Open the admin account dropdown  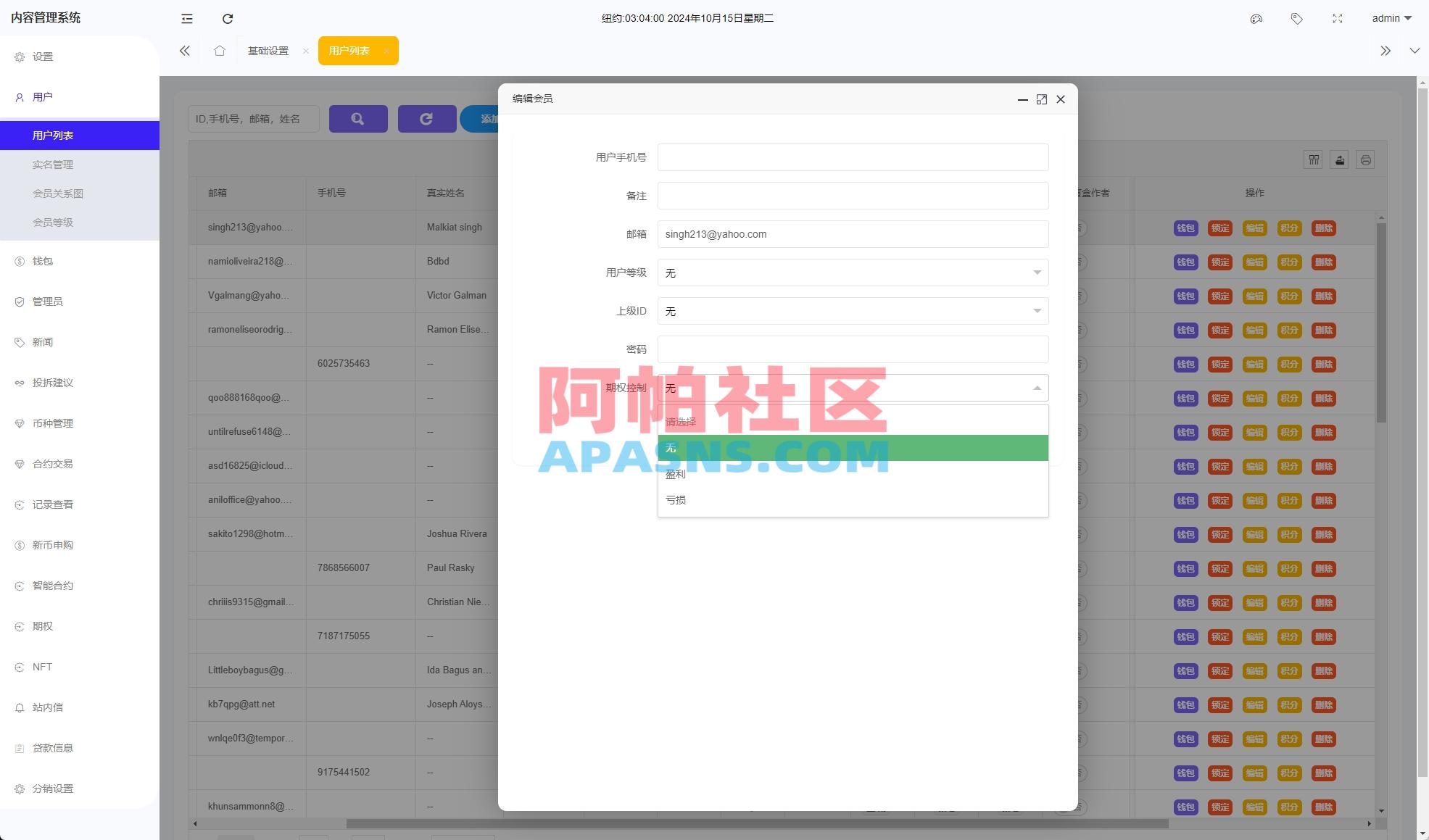(x=1389, y=18)
